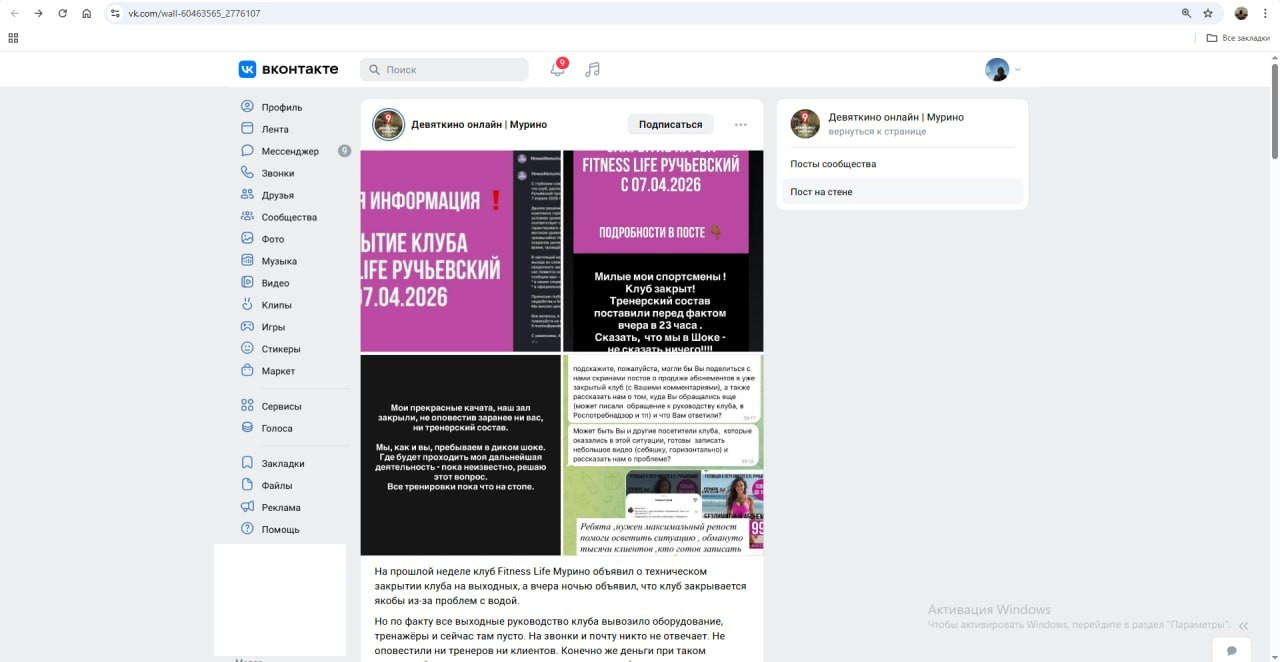Click the VKontakte logo

coord(288,69)
